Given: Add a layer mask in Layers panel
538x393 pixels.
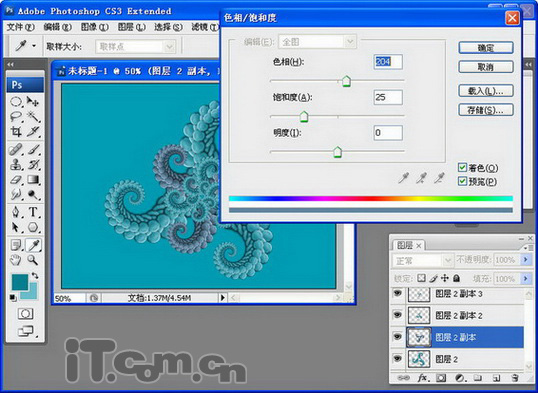Looking at the screenshot, I should tap(441, 378).
